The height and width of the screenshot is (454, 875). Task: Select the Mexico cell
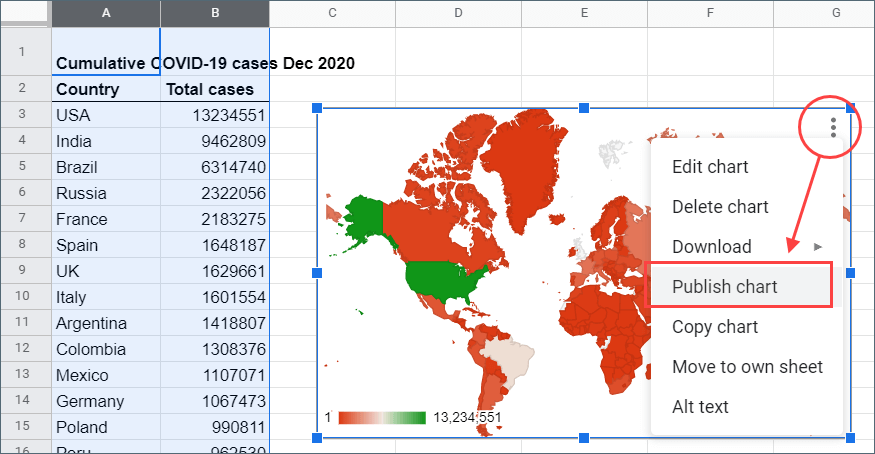click(x=106, y=375)
